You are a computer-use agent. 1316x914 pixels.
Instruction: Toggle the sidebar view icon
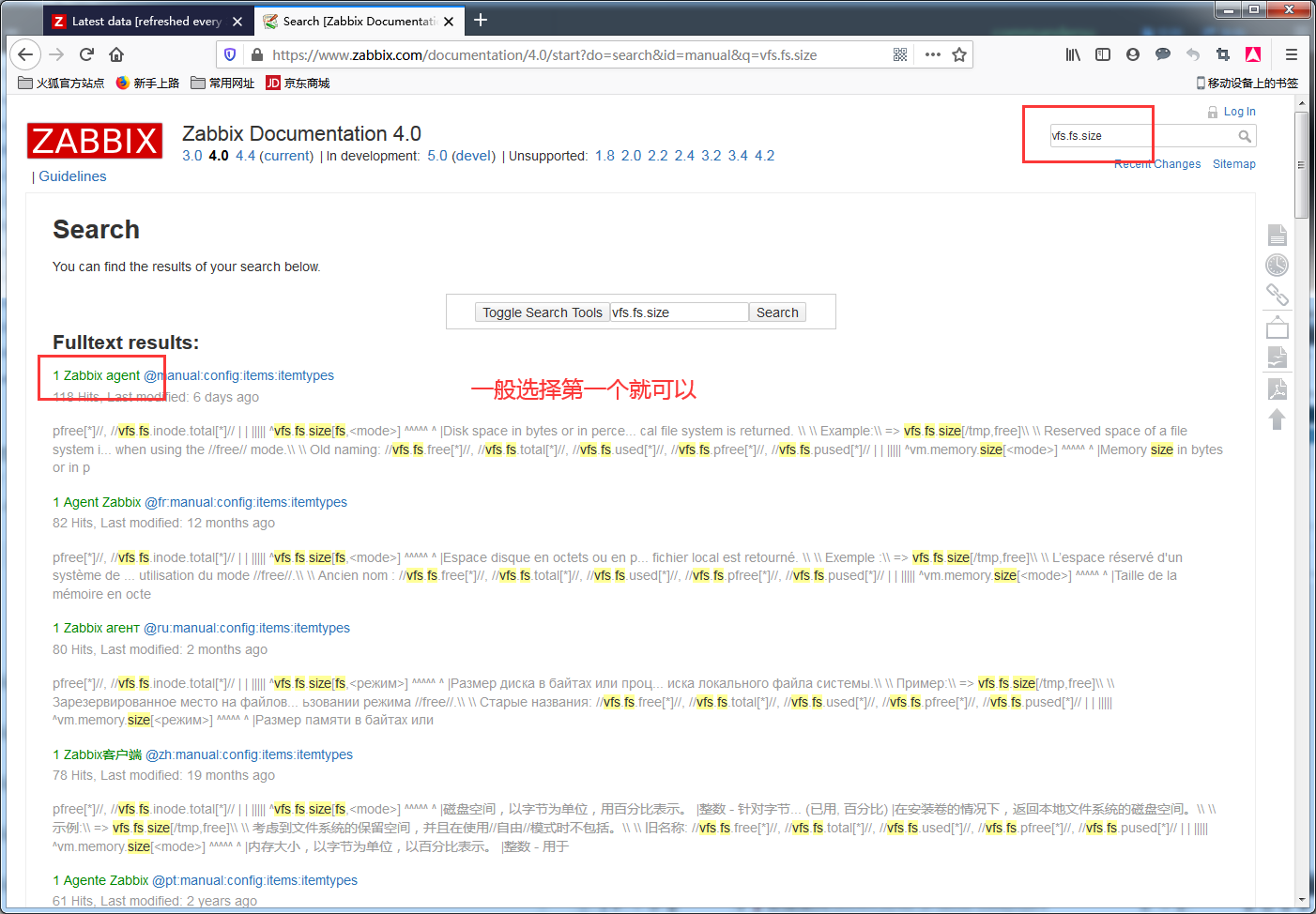[x=1103, y=54]
